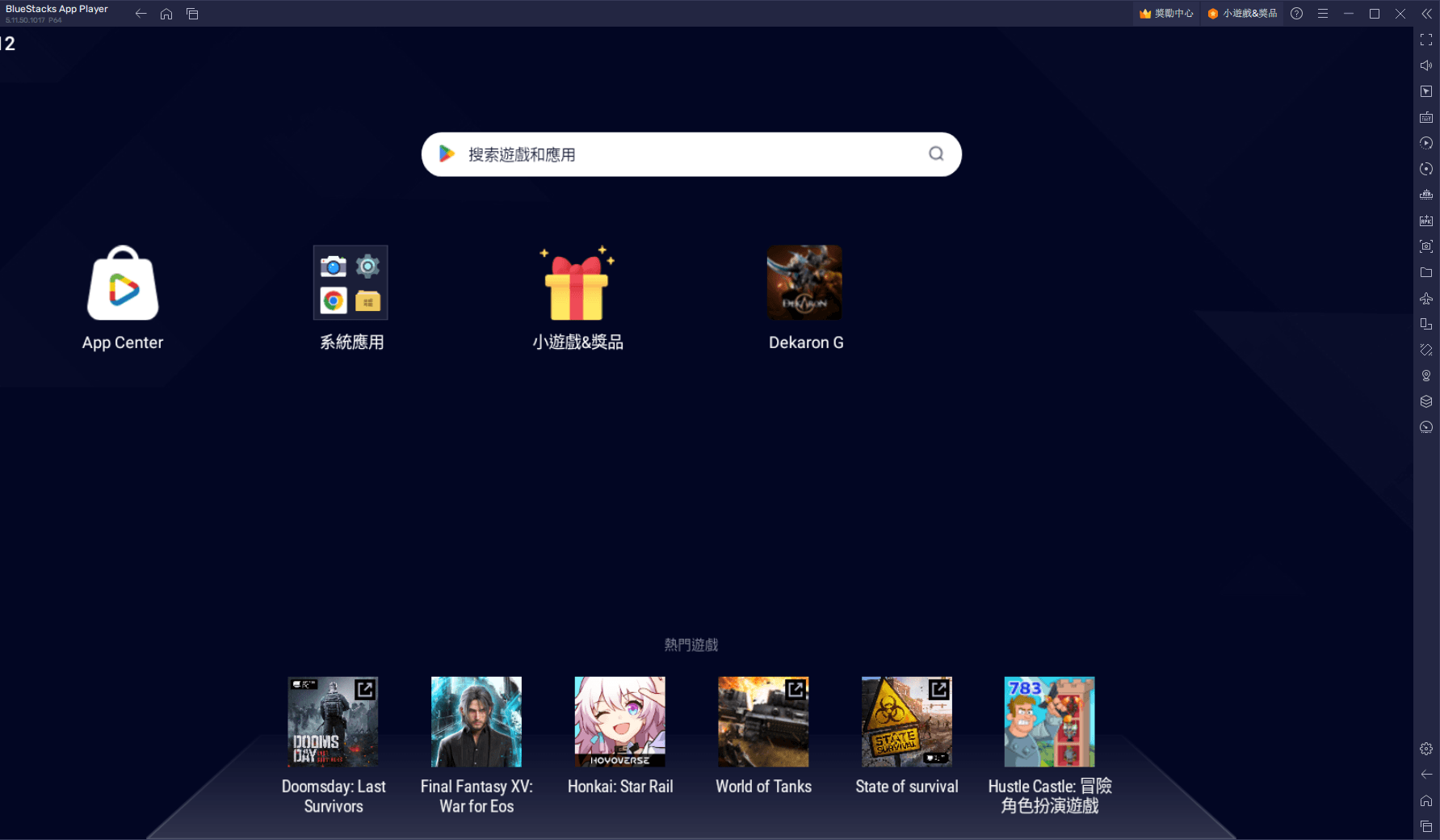Open Honkai: Star Rail thumbnail
Screen dimensions: 1440x840
[619, 722]
